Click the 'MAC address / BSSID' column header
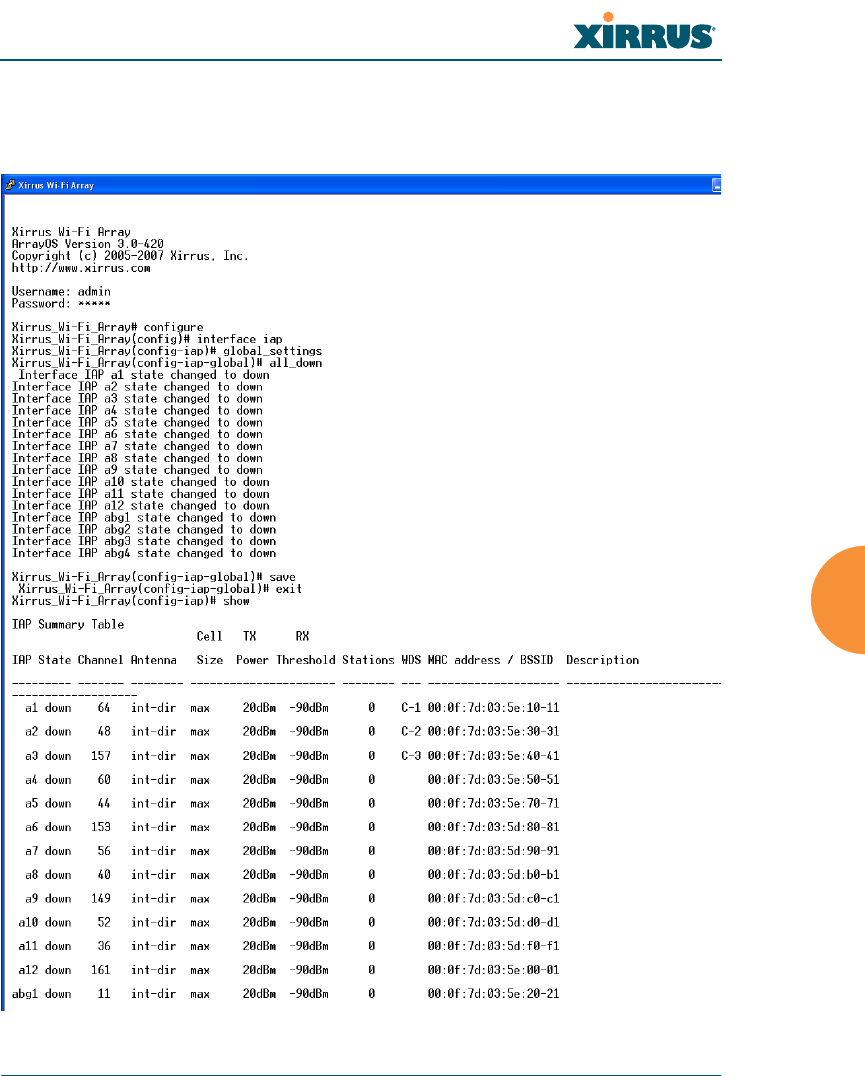The height and width of the screenshot is (1076, 865). pyautogui.click(x=490, y=660)
